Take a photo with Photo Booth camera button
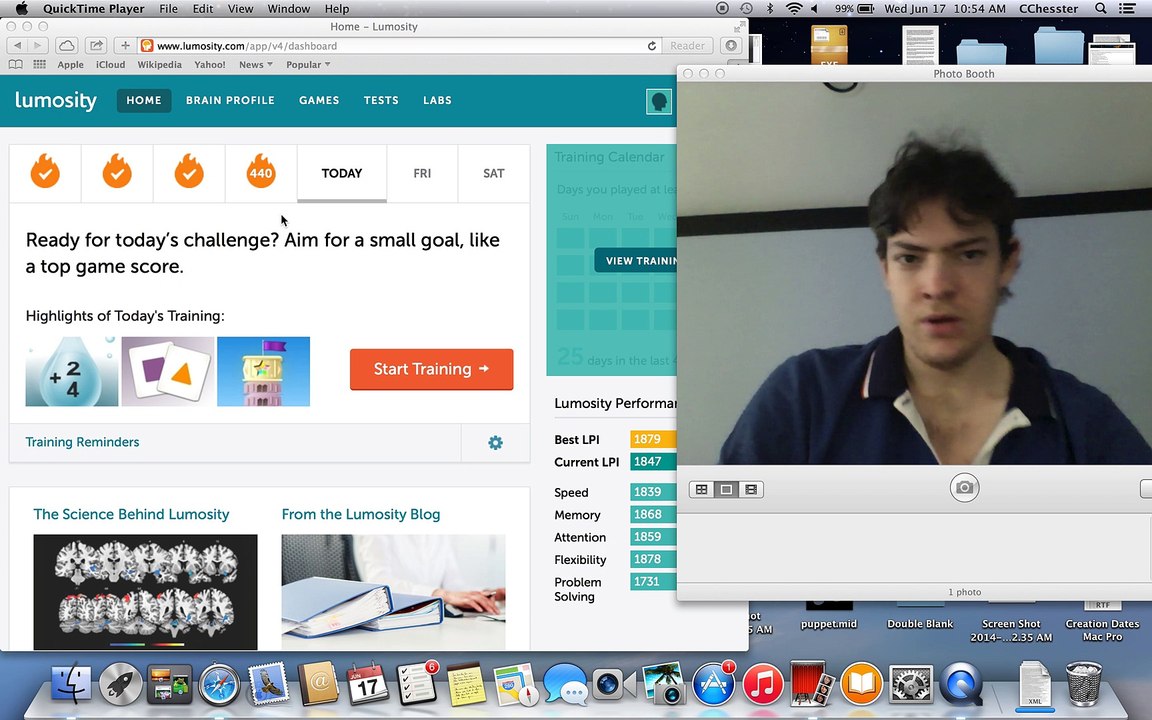Screen dimensions: 1152x720 coord(964,488)
